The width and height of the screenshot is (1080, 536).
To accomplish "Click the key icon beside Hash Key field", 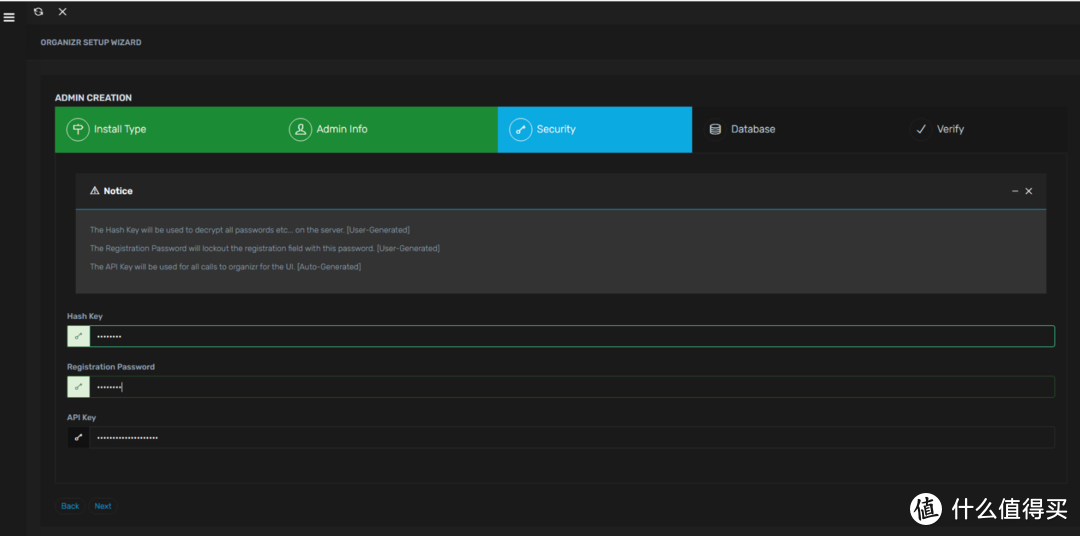I will 78,336.
